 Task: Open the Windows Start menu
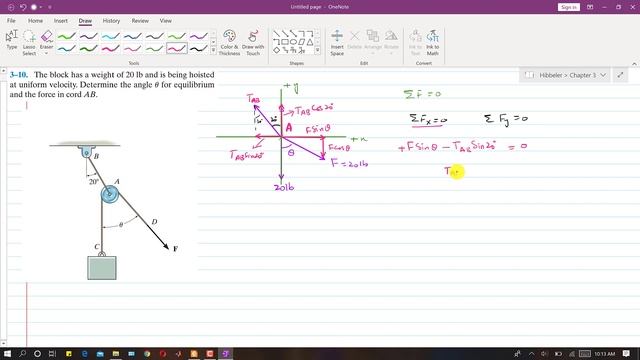(x=7, y=353)
